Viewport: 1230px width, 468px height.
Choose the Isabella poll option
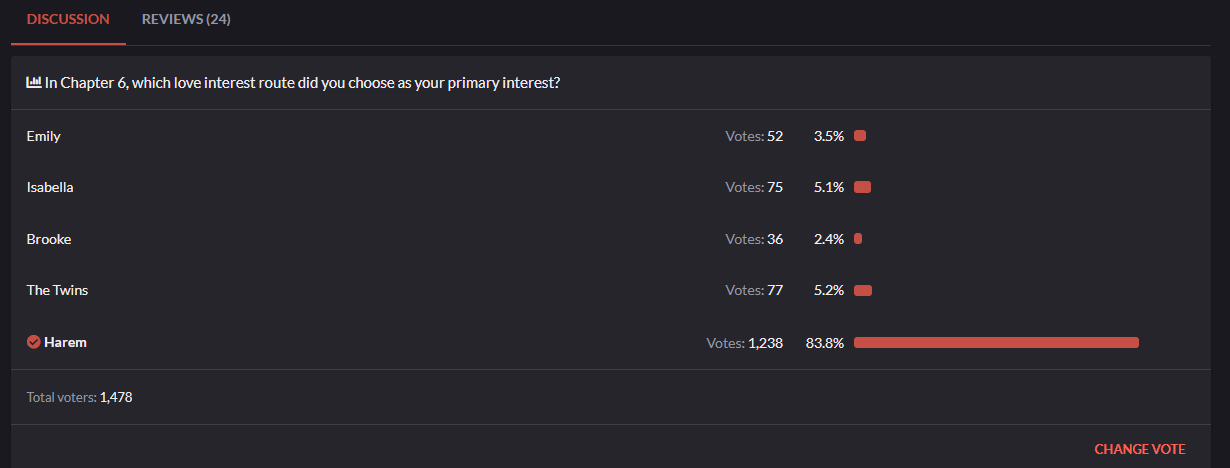pyautogui.click(x=50, y=187)
